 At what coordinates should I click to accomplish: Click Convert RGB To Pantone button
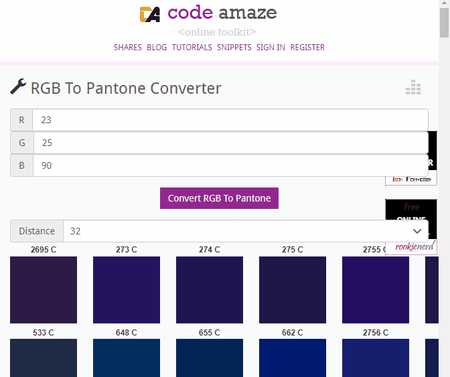click(219, 198)
